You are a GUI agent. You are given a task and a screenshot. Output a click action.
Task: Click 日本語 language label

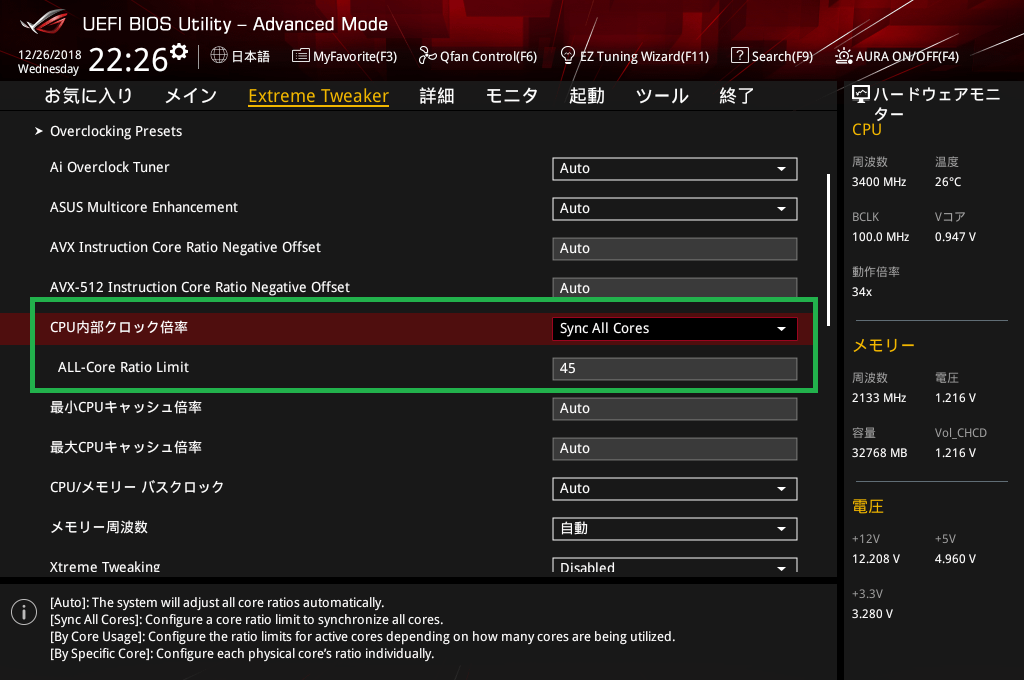pyautogui.click(x=250, y=56)
